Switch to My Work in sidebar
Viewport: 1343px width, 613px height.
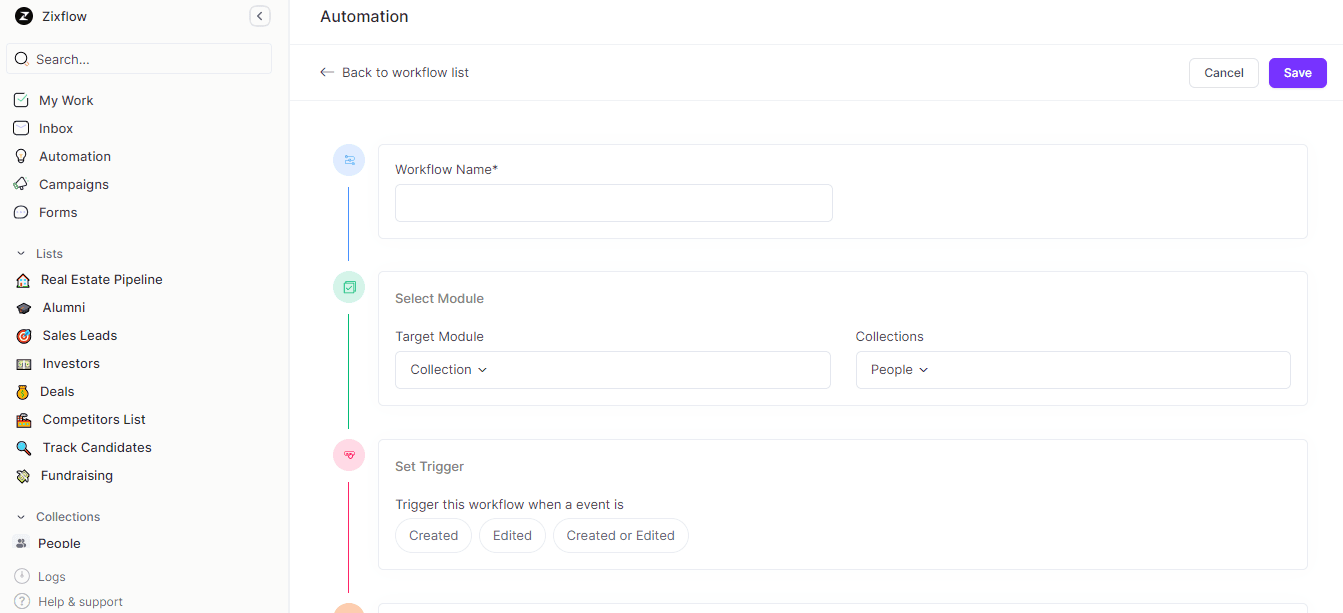point(64,100)
